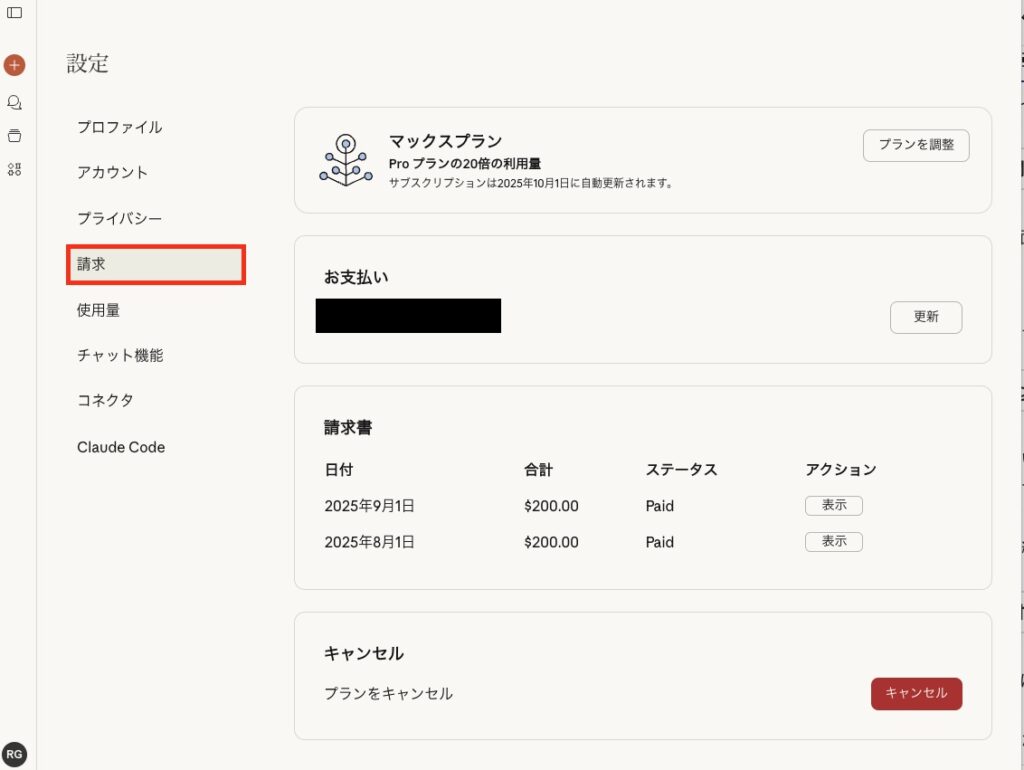Toggle the sidebar panel icon
1024x770 pixels.
coord(14,13)
